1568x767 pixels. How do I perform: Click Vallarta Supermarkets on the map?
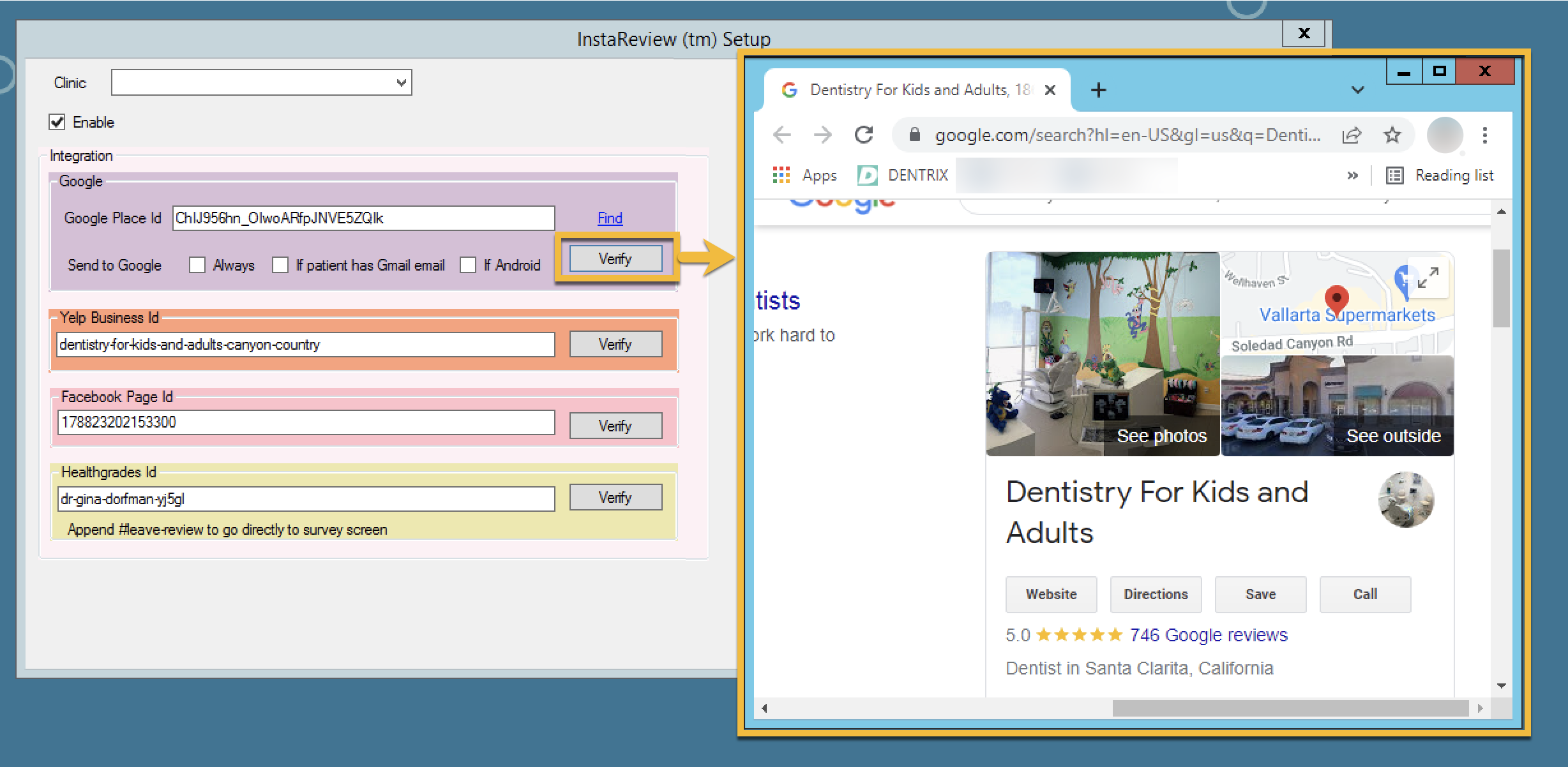[1347, 315]
